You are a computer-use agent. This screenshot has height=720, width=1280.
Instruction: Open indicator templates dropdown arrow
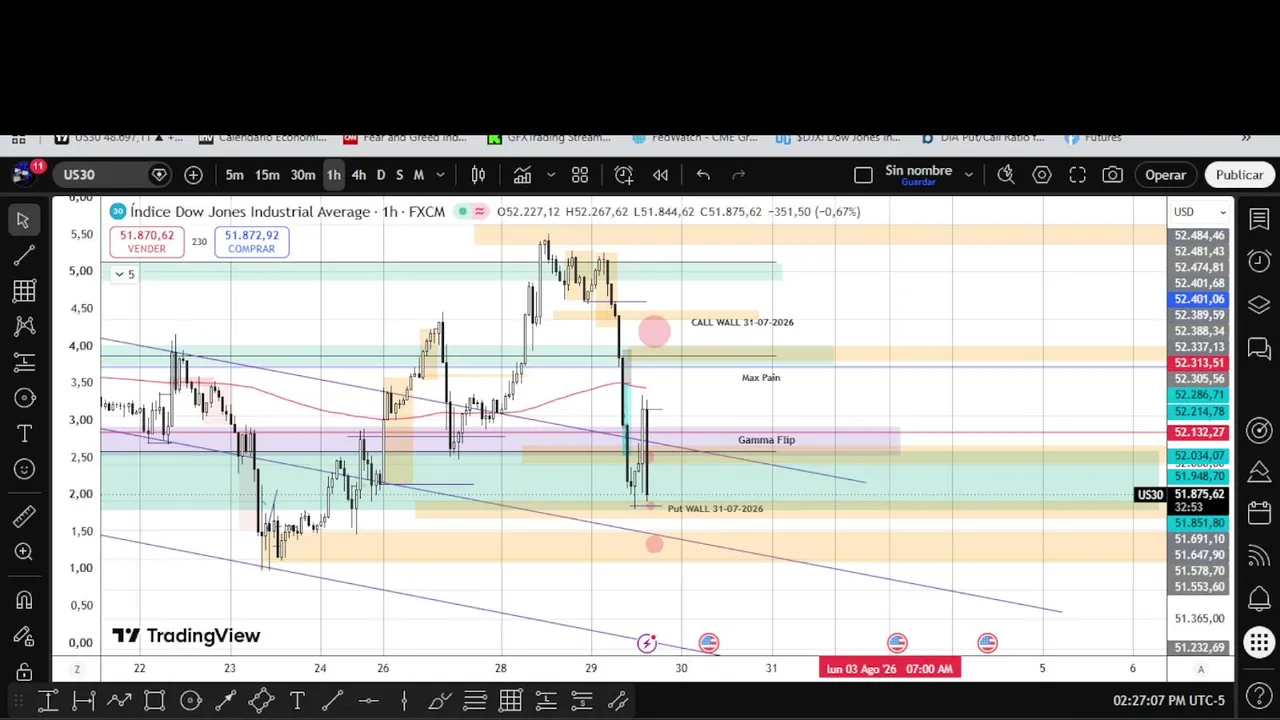coord(550,175)
